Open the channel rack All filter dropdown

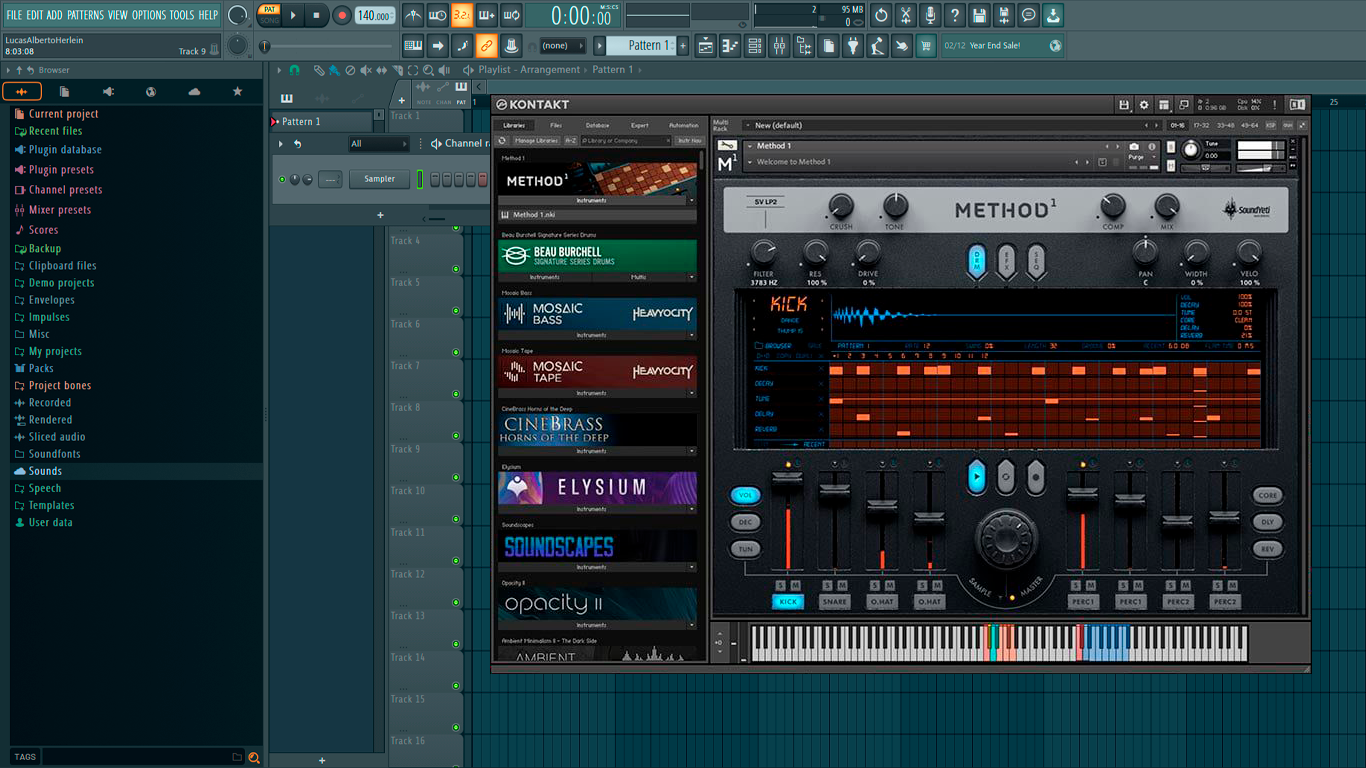(378, 144)
